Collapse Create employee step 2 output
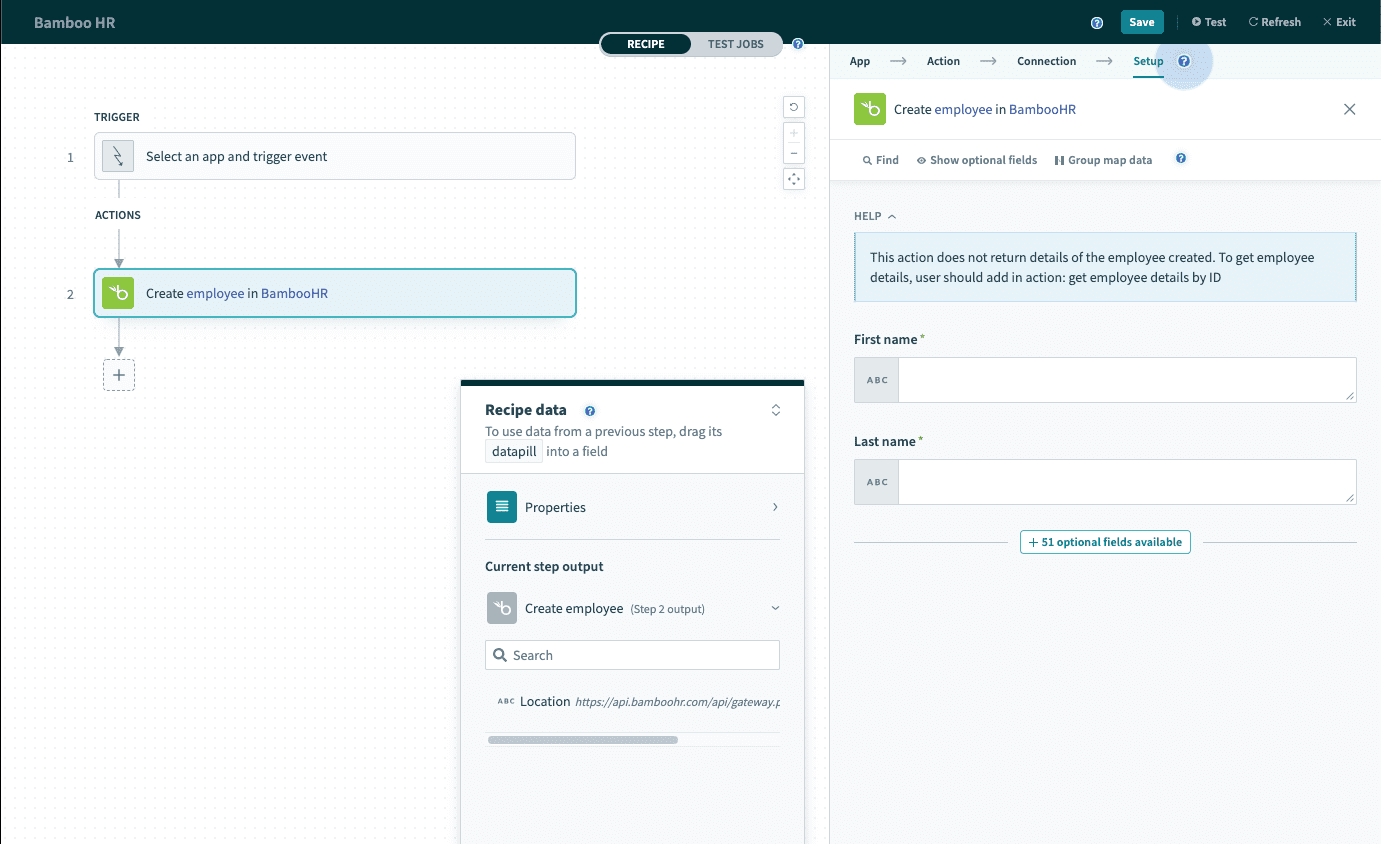1381x844 pixels. click(775, 608)
